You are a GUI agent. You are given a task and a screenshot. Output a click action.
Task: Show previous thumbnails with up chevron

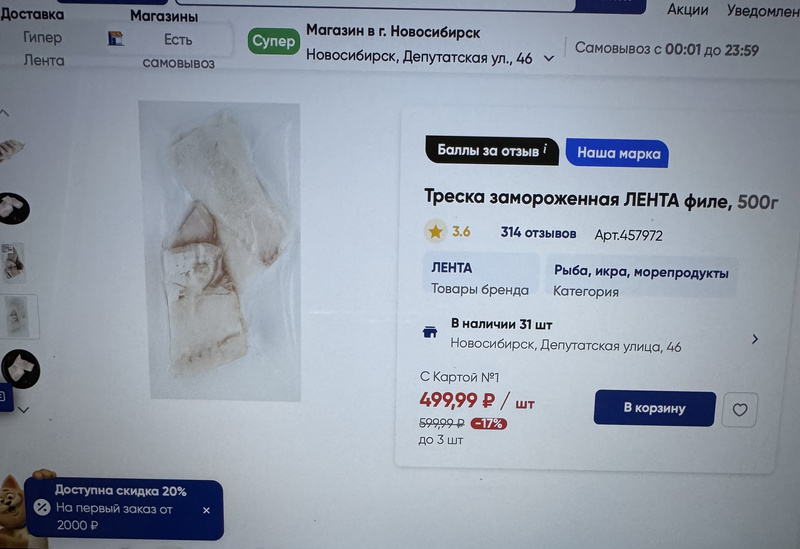point(4,113)
